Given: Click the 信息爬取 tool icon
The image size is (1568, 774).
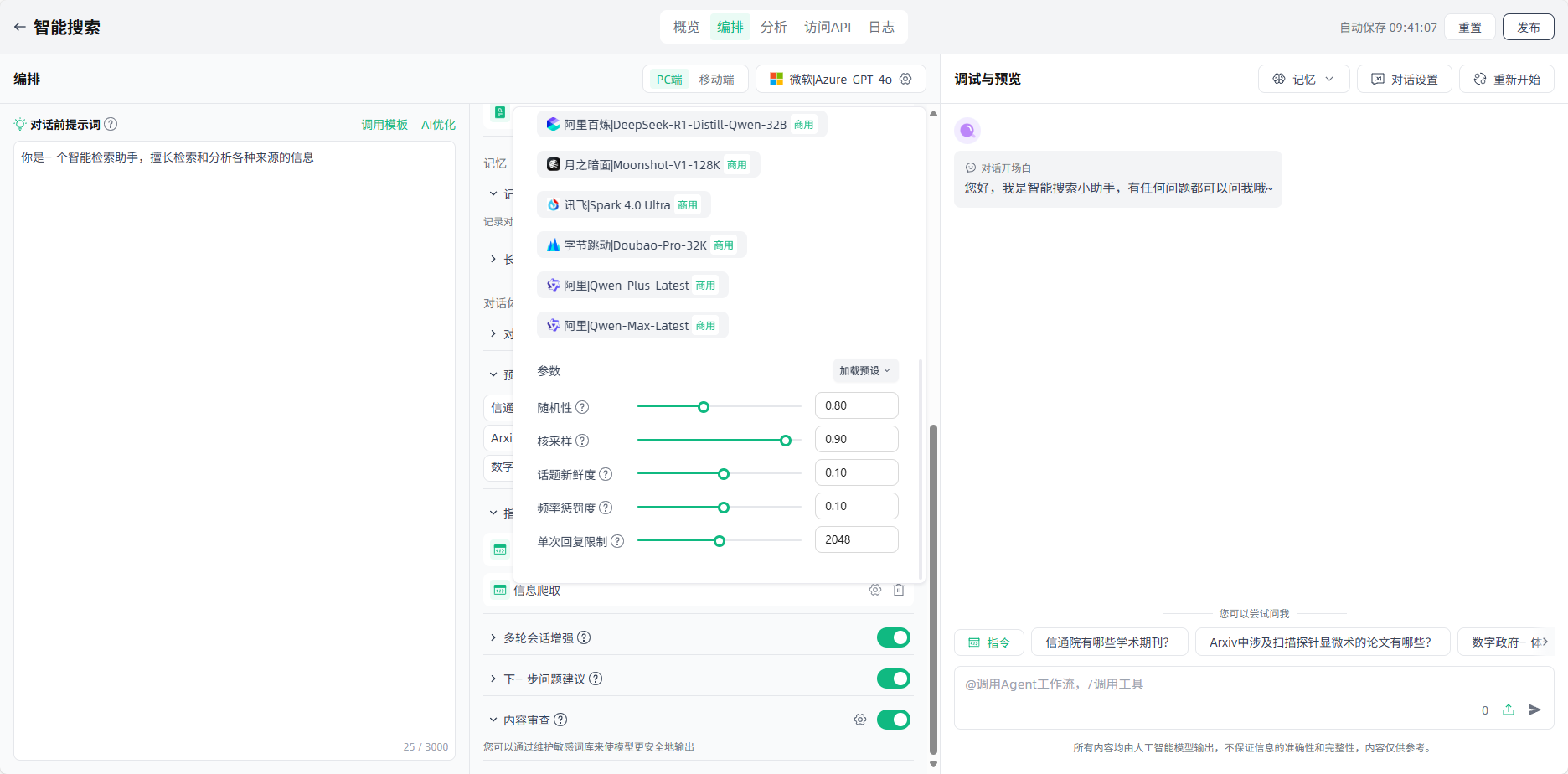Looking at the screenshot, I should coord(500,590).
